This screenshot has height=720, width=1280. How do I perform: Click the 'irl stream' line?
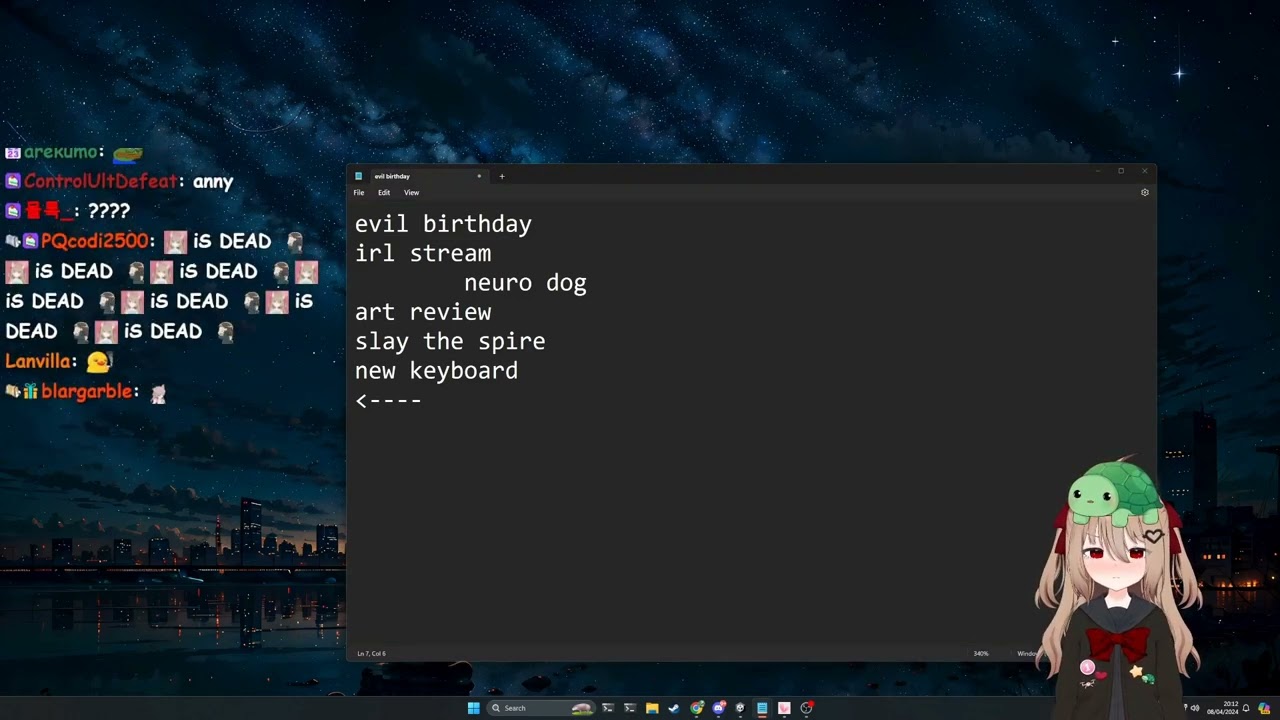pos(423,254)
